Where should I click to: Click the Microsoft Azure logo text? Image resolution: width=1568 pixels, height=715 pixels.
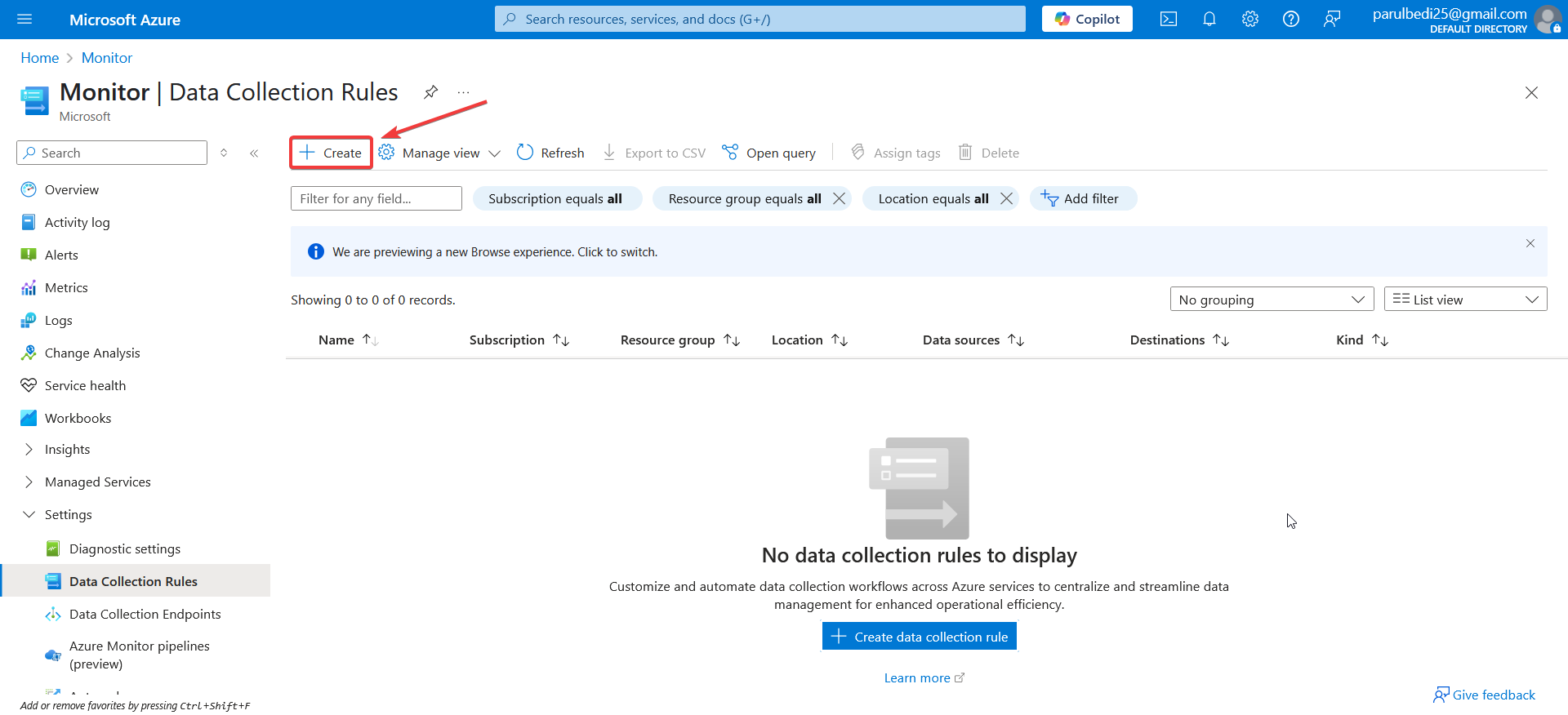(125, 20)
